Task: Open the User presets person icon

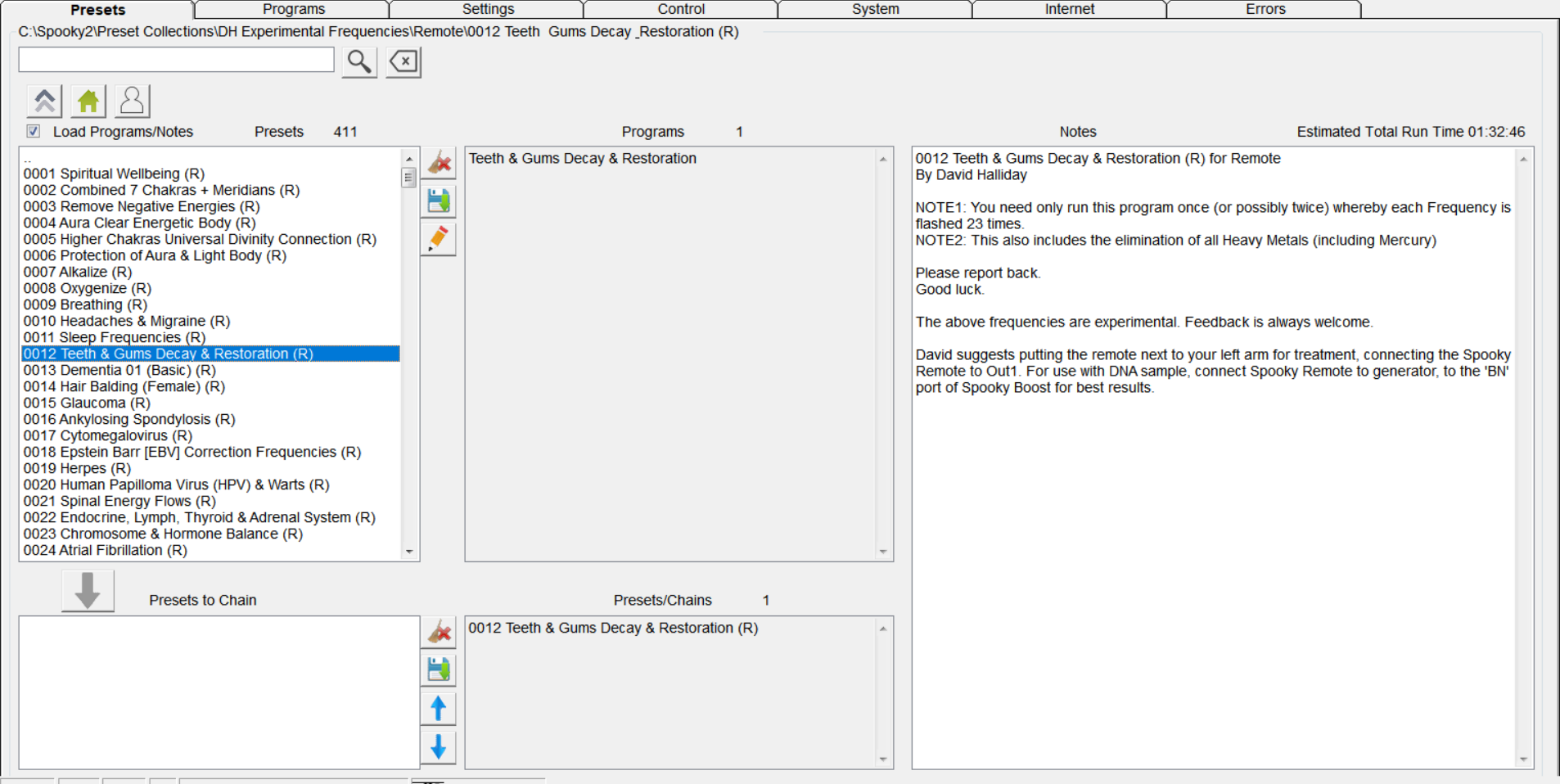Action: (x=132, y=101)
